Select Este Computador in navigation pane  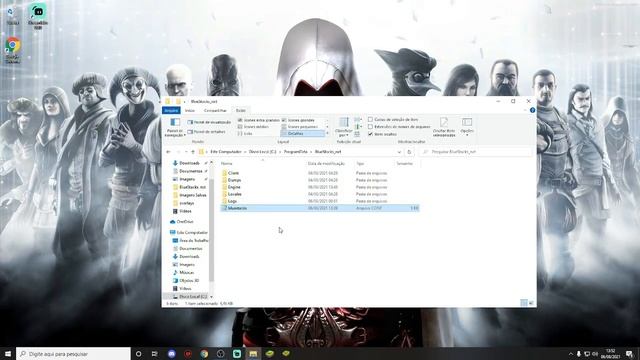click(x=192, y=233)
